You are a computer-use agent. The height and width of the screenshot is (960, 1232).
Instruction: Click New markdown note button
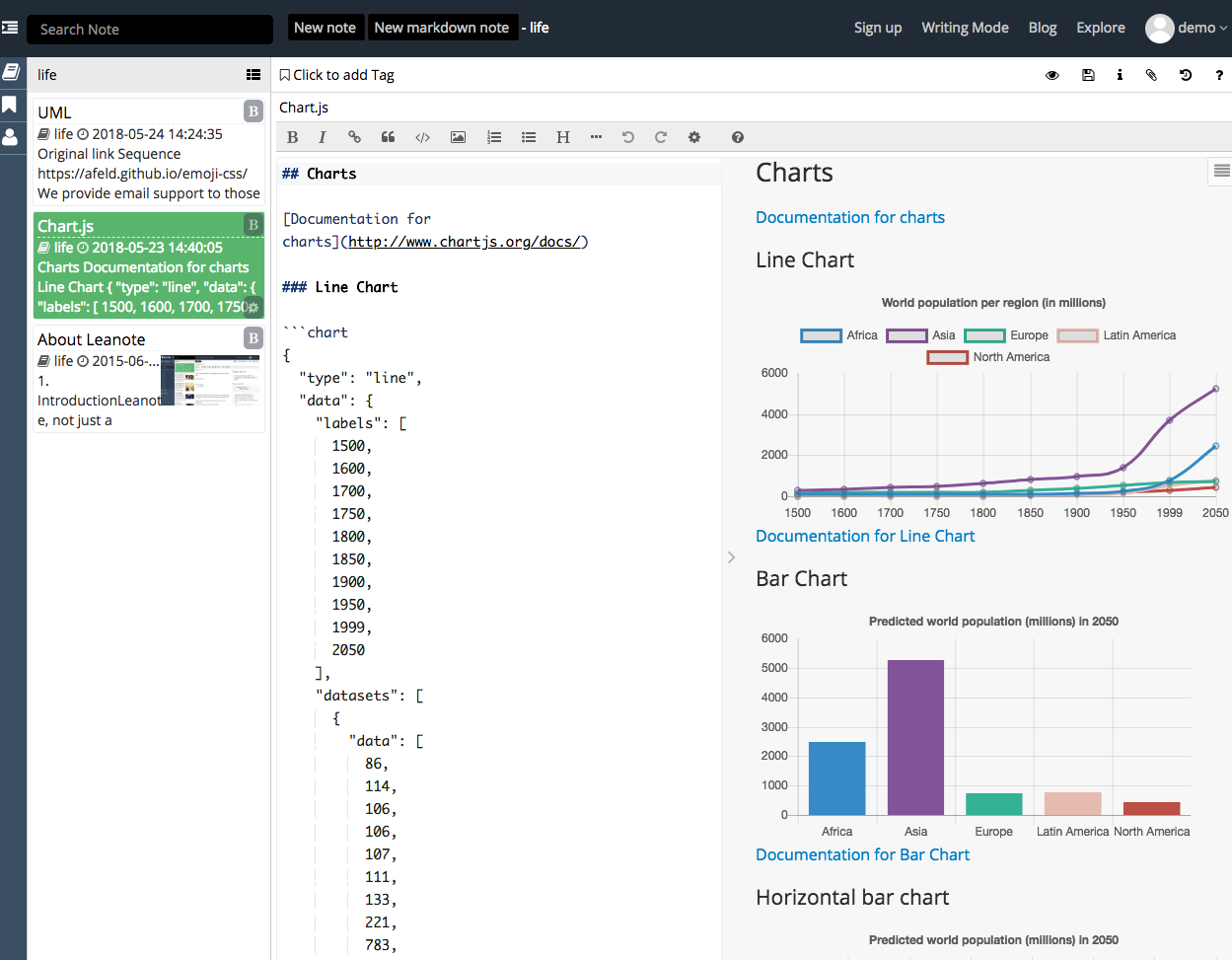[x=442, y=28]
